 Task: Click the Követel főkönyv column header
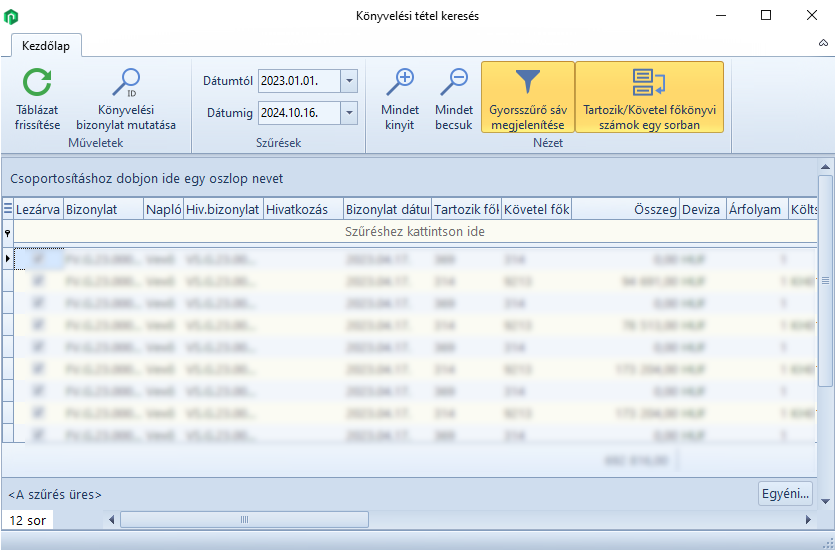(537, 209)
